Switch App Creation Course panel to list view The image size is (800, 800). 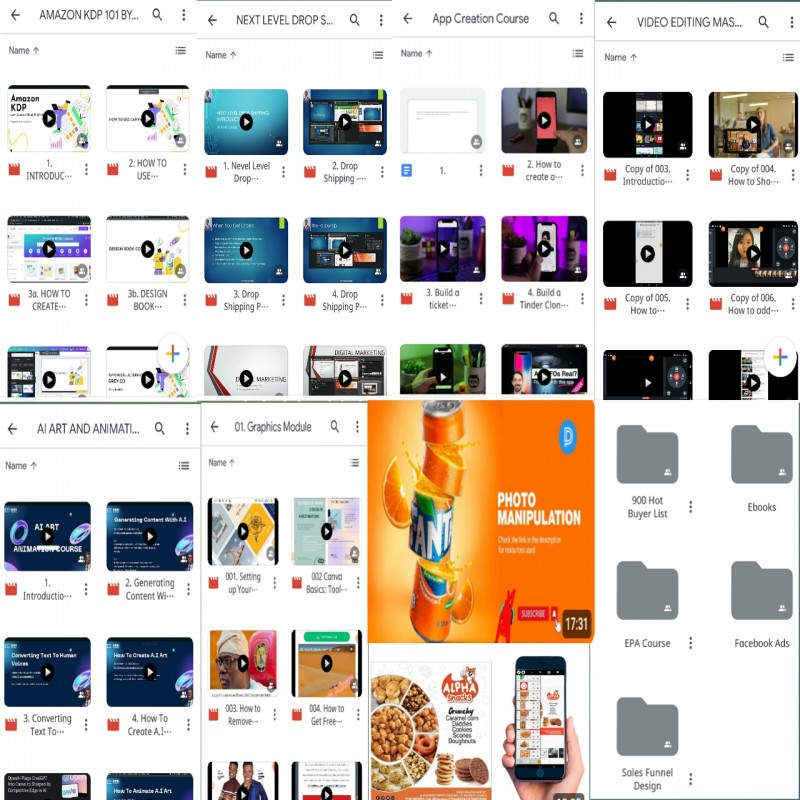pos(578,54)
